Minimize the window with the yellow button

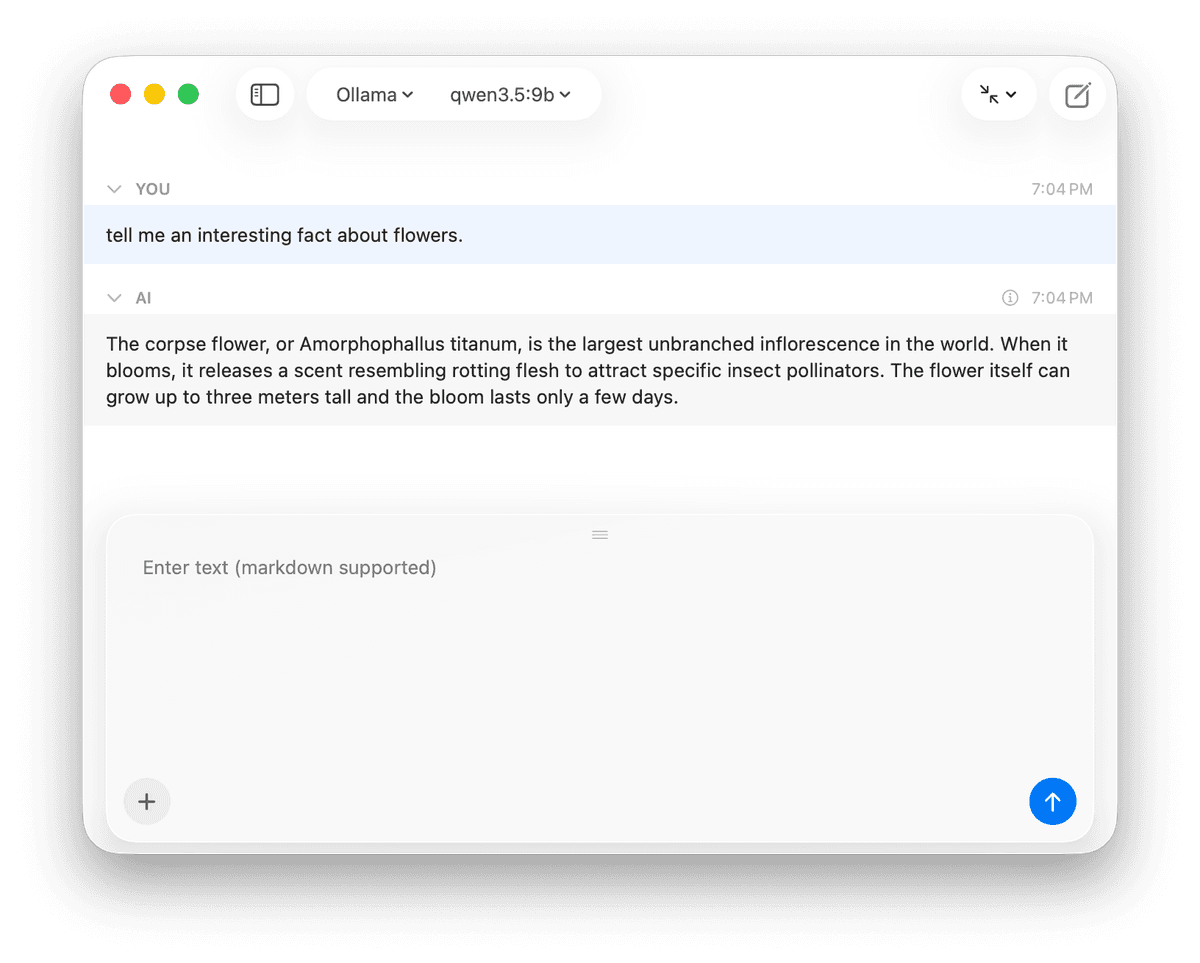154,93
